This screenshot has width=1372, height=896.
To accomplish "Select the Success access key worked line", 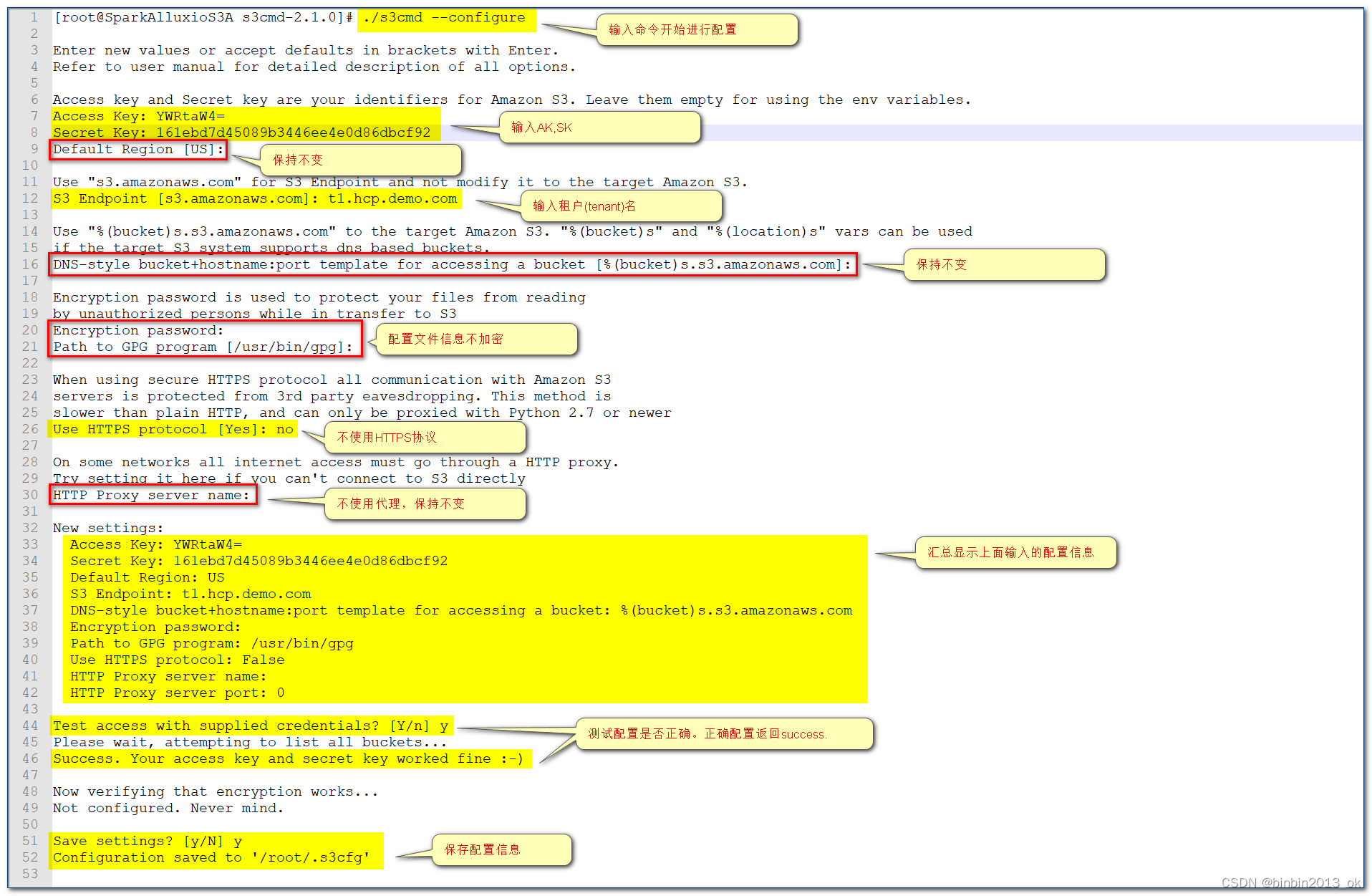I will tap(289, 758).
